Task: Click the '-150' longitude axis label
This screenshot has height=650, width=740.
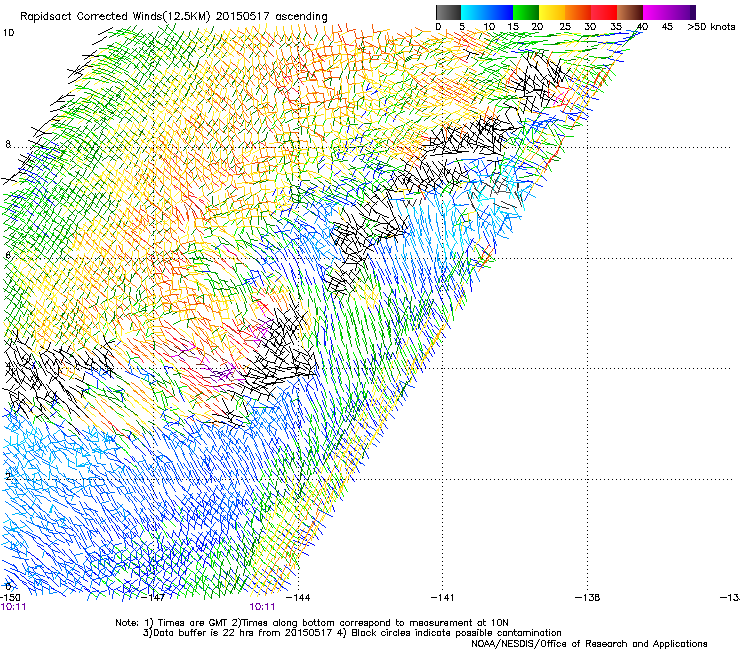Action: coord(10,597)
